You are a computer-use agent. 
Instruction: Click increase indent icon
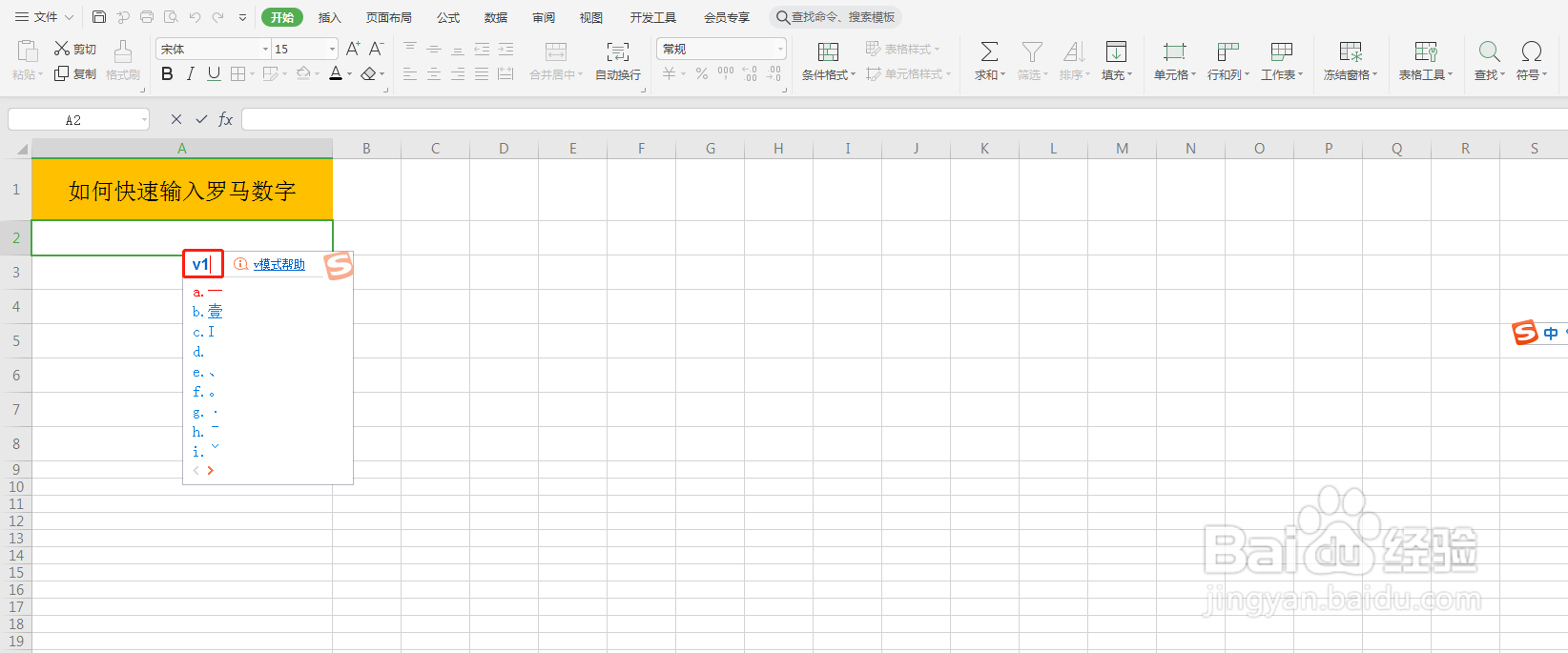[x=505, y=49]
